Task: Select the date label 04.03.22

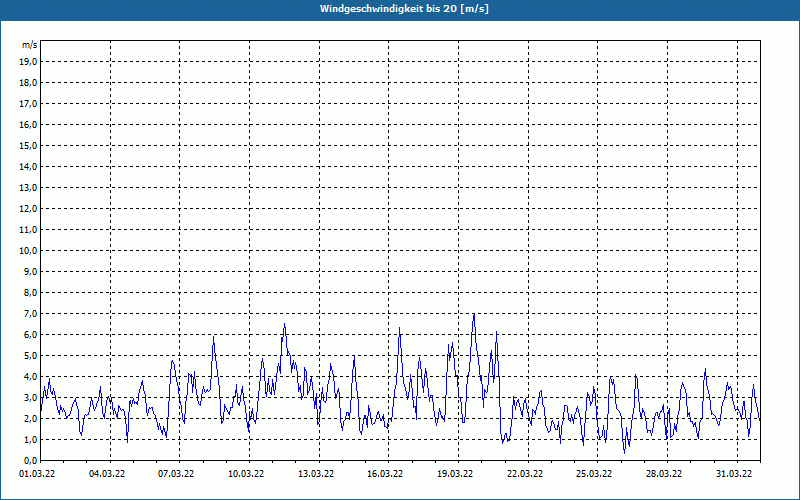Action: pos(107,473)
